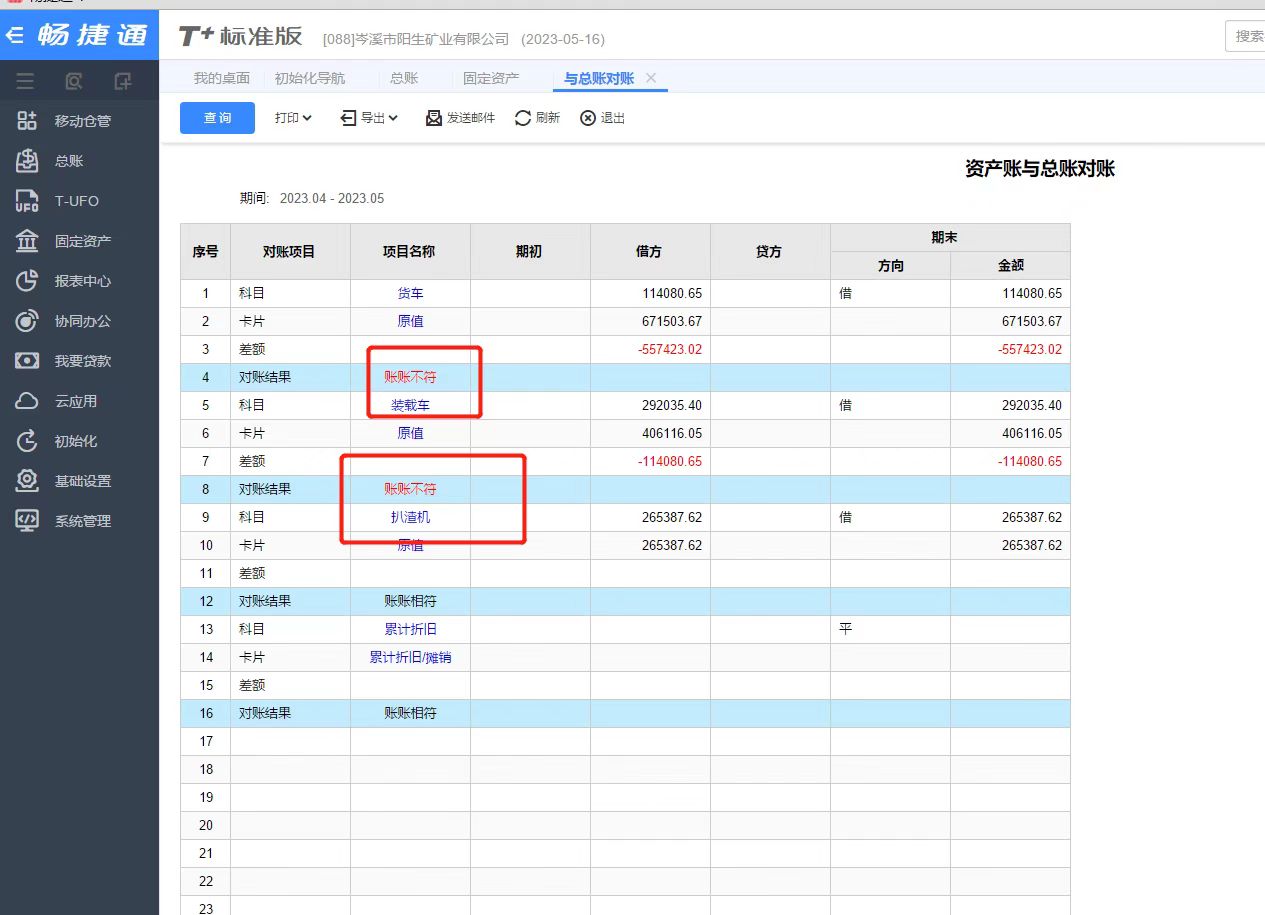This screenshot has width=1265, height=915.
Task: Open 协同办公 in the sidebar
Action: (x=82, y=321)
